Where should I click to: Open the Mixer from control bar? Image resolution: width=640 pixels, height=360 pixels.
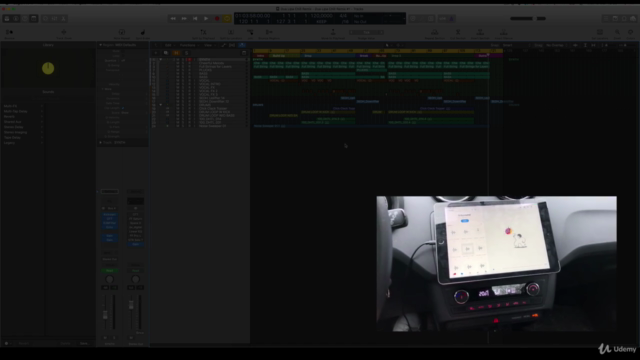pyautogui.click(x=54, y=18)
